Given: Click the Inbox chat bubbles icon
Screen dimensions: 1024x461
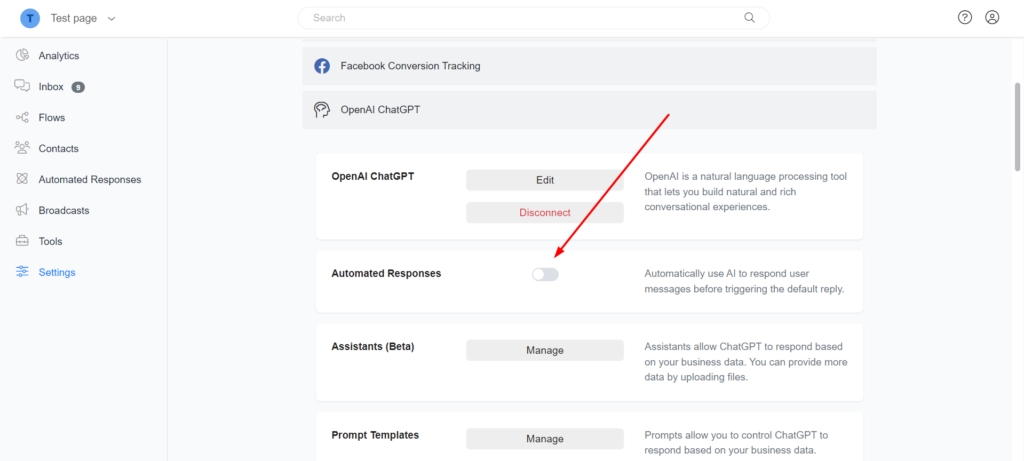Looking at the screenshot, I should [x=22, y=87].
